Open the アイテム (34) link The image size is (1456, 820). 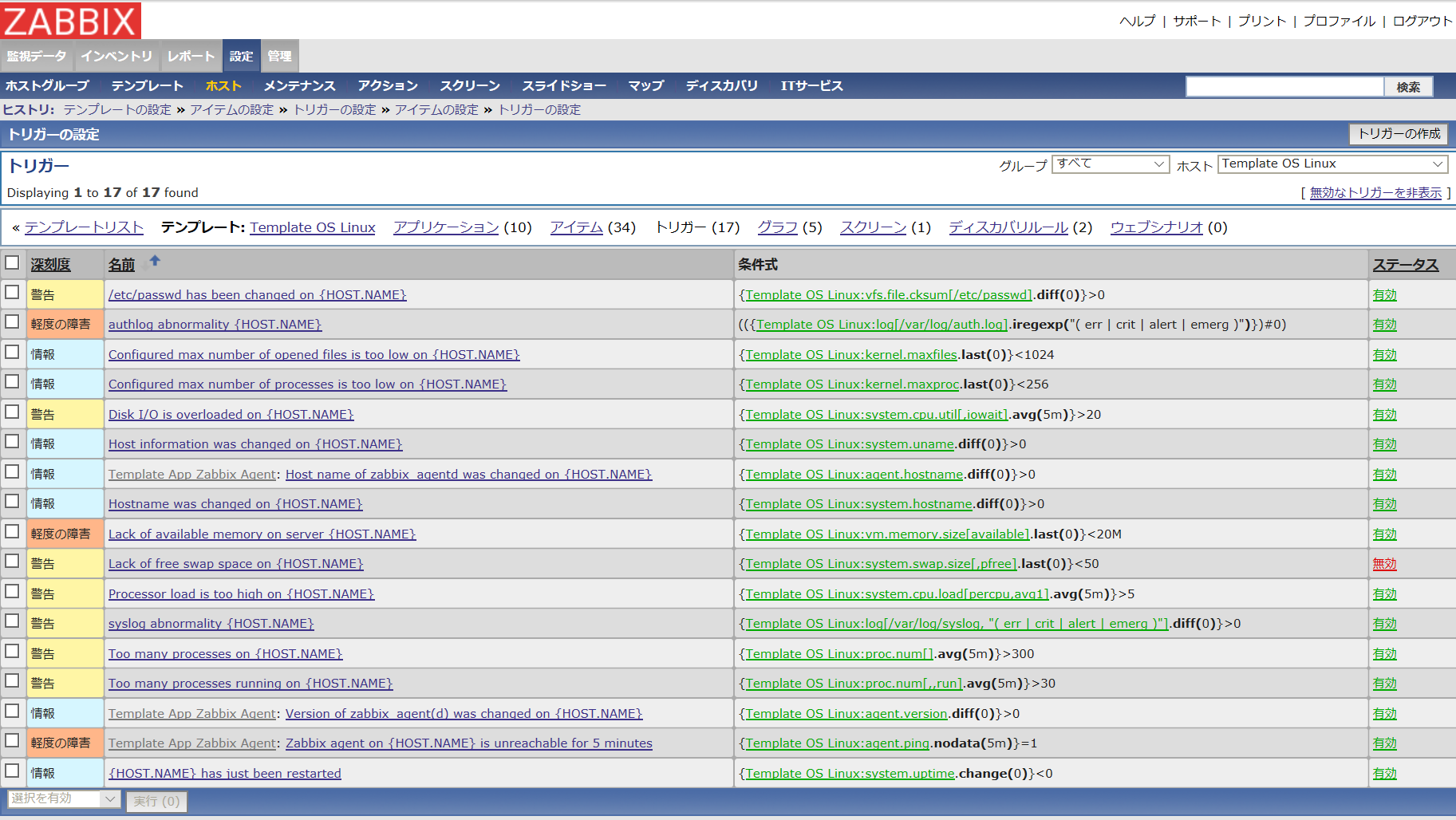coord(576,227)
